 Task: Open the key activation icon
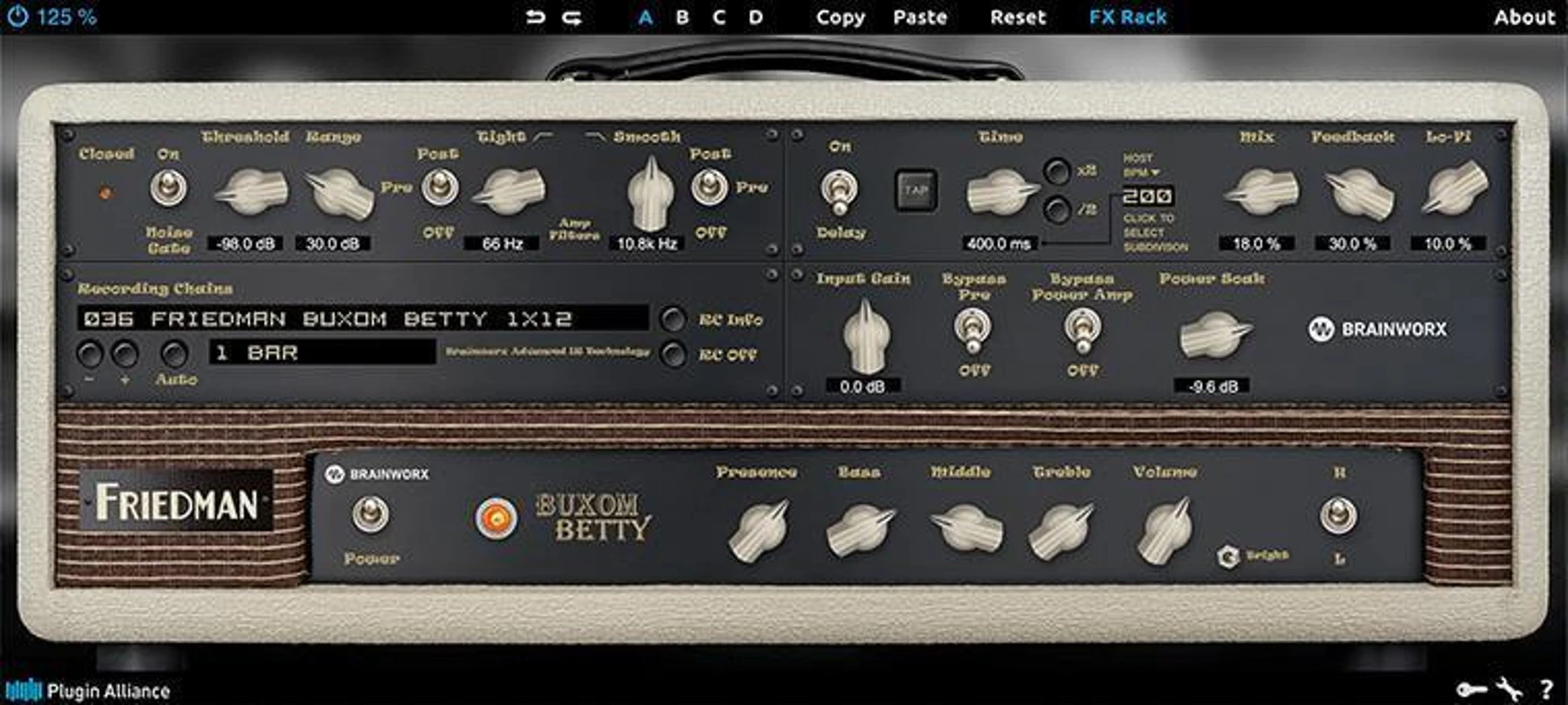tap(1471, 689)
